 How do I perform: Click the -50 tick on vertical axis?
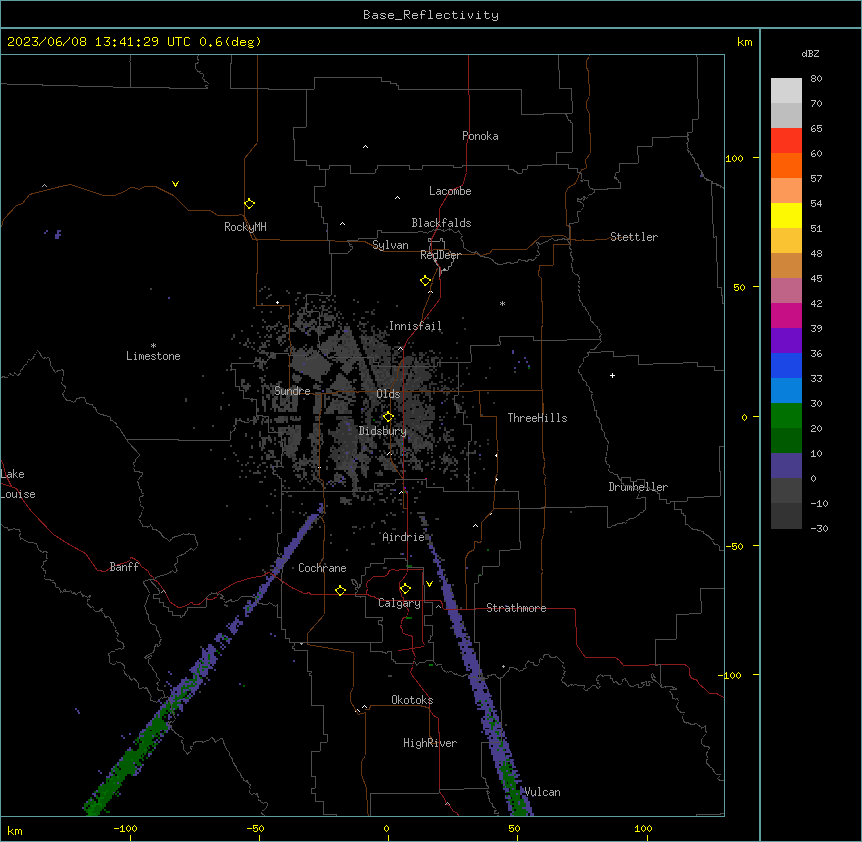[734, 546]
